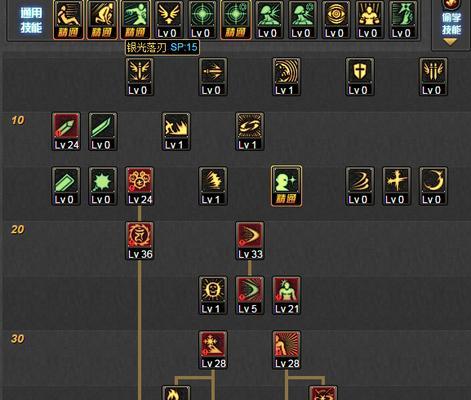Select the Lv 5 red arrow skill
Image resolution: width=471 pixels, height=400 pixels.
250,295
